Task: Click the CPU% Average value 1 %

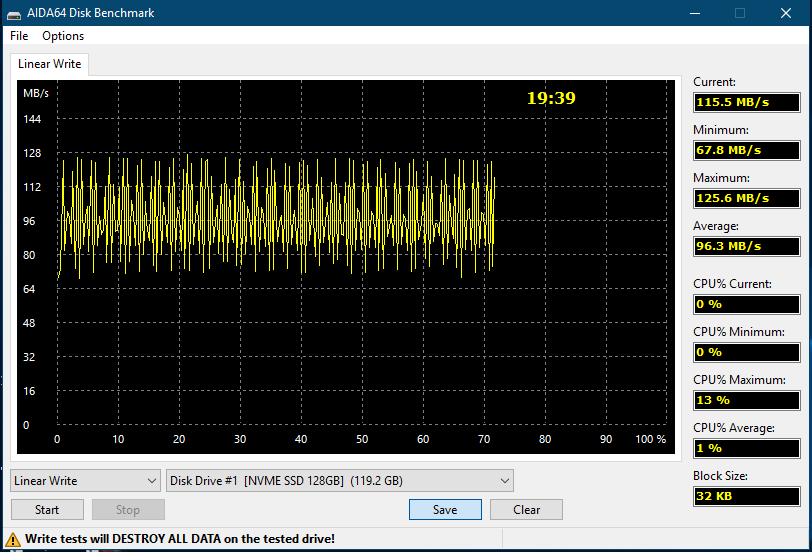Action: (747, 448)
